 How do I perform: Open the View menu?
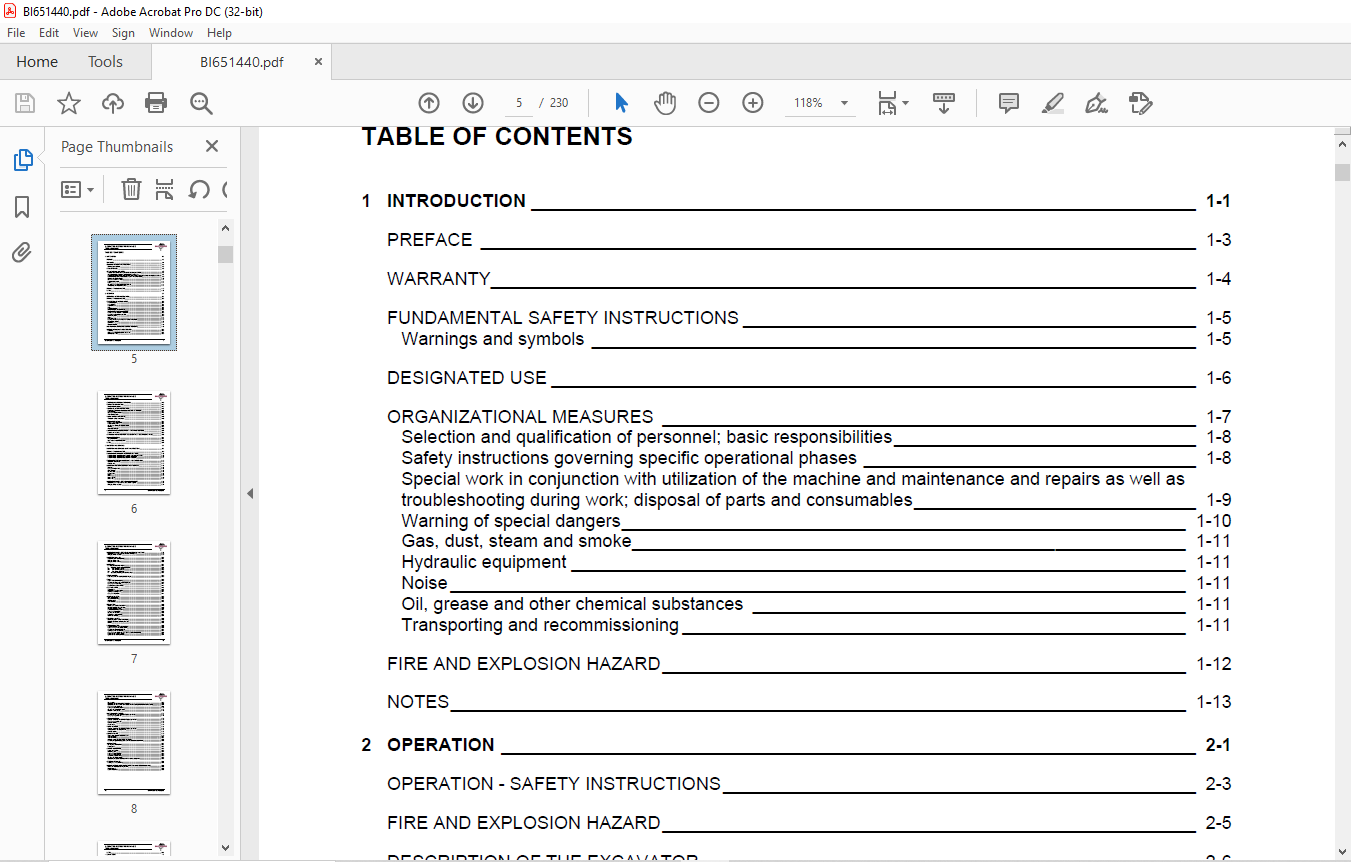pyautogui.click(x=85, y=33)
